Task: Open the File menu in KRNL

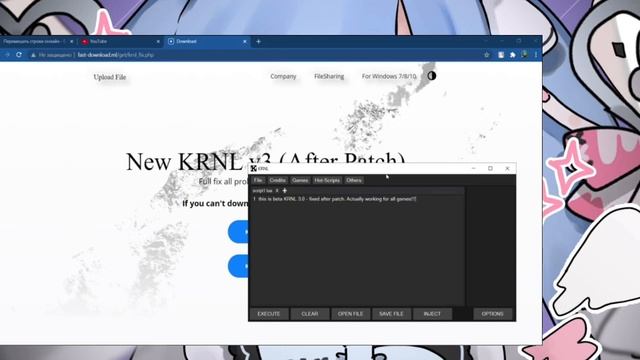Action: pos(258,180)
